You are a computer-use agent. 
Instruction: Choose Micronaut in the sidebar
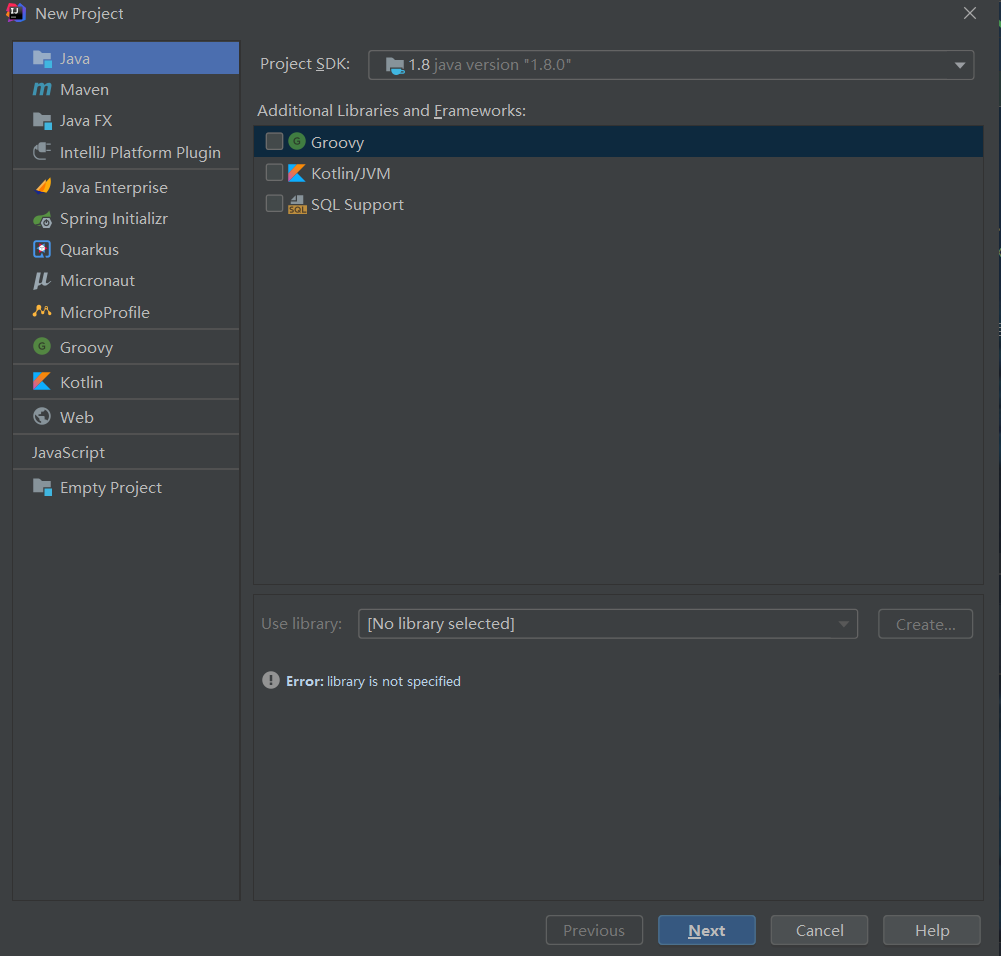pos(126,281)
